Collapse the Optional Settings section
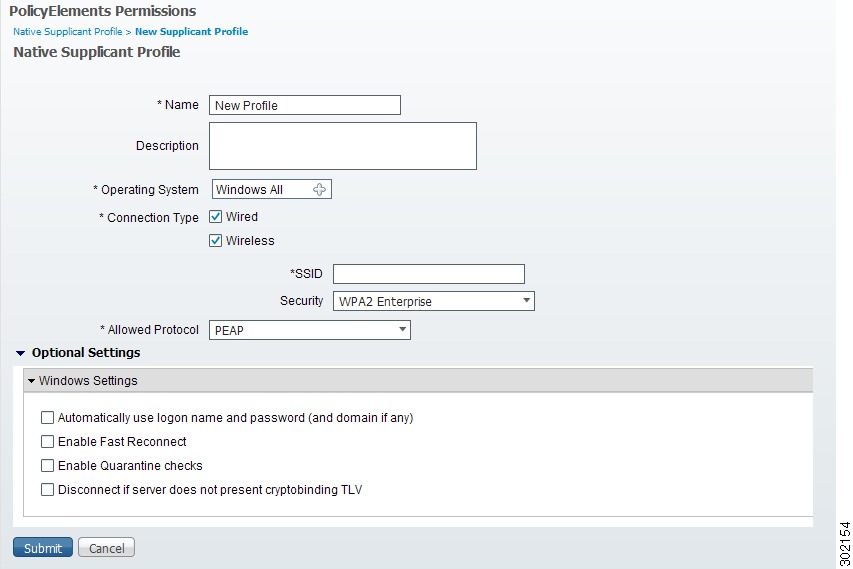 point(21,353)
